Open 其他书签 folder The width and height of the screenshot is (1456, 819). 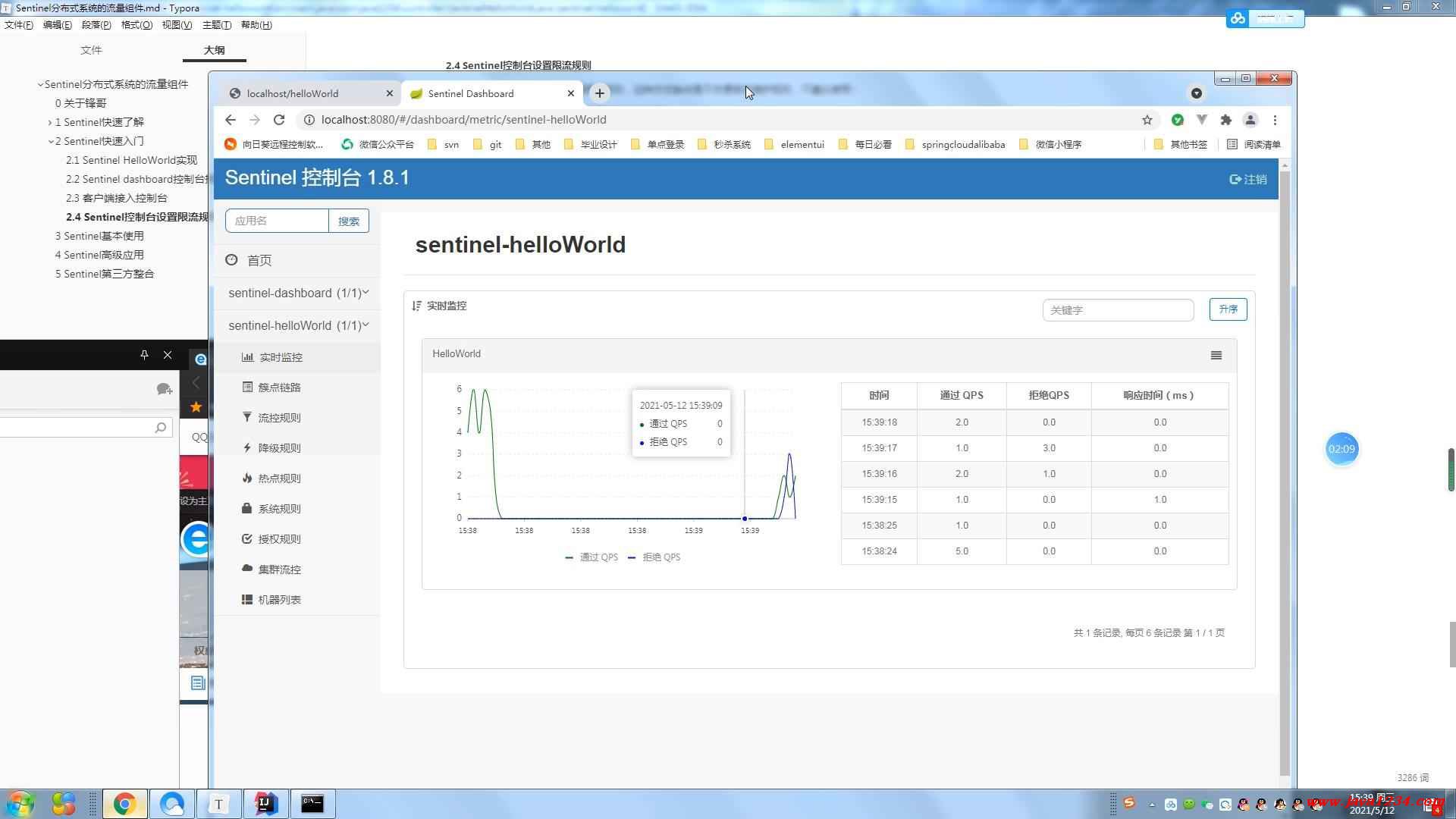pyautogui.click(x=1180, y=144)
